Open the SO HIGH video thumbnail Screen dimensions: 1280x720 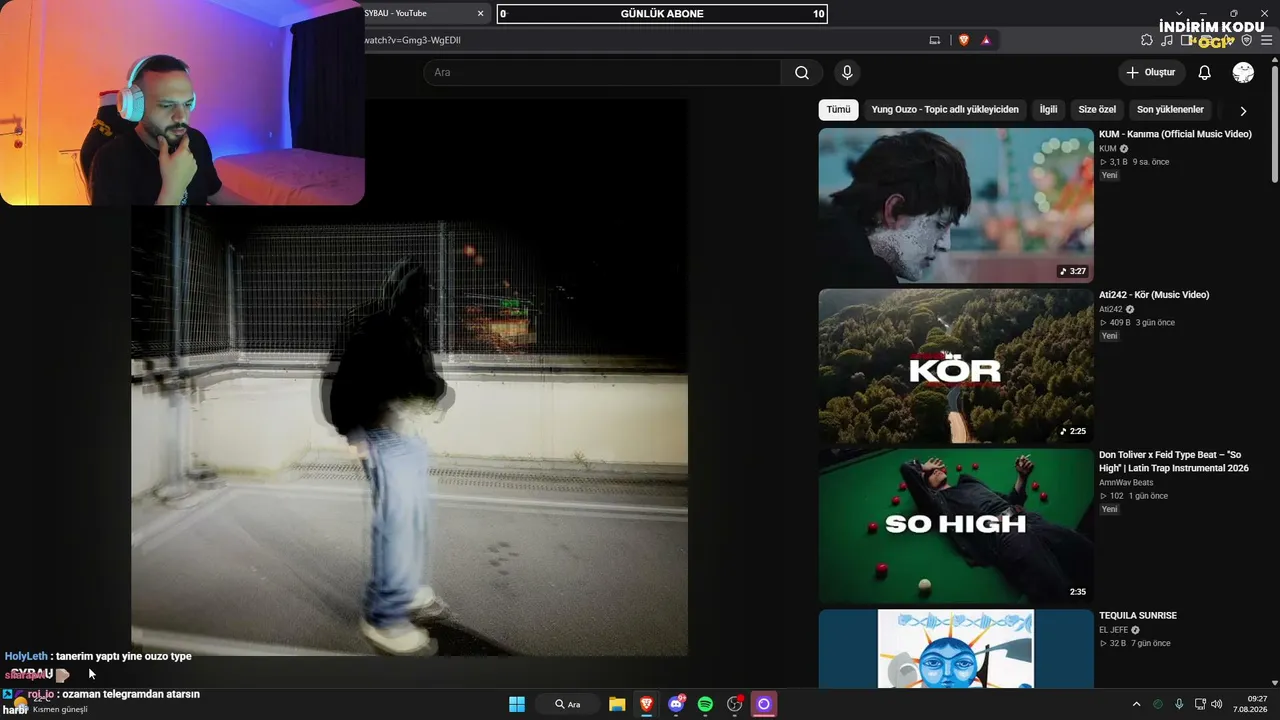[956, 526]
